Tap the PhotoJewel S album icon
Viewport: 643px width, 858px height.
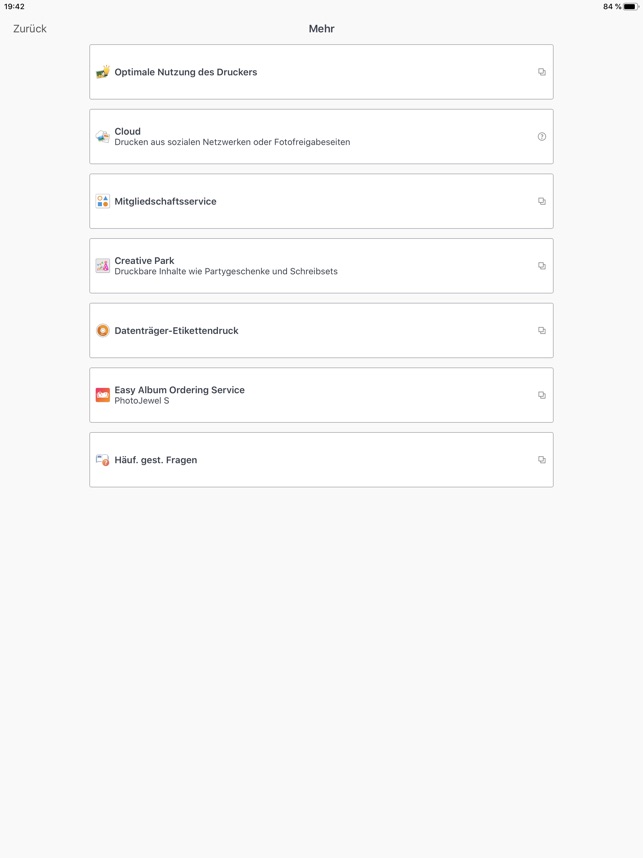point(103,395)
